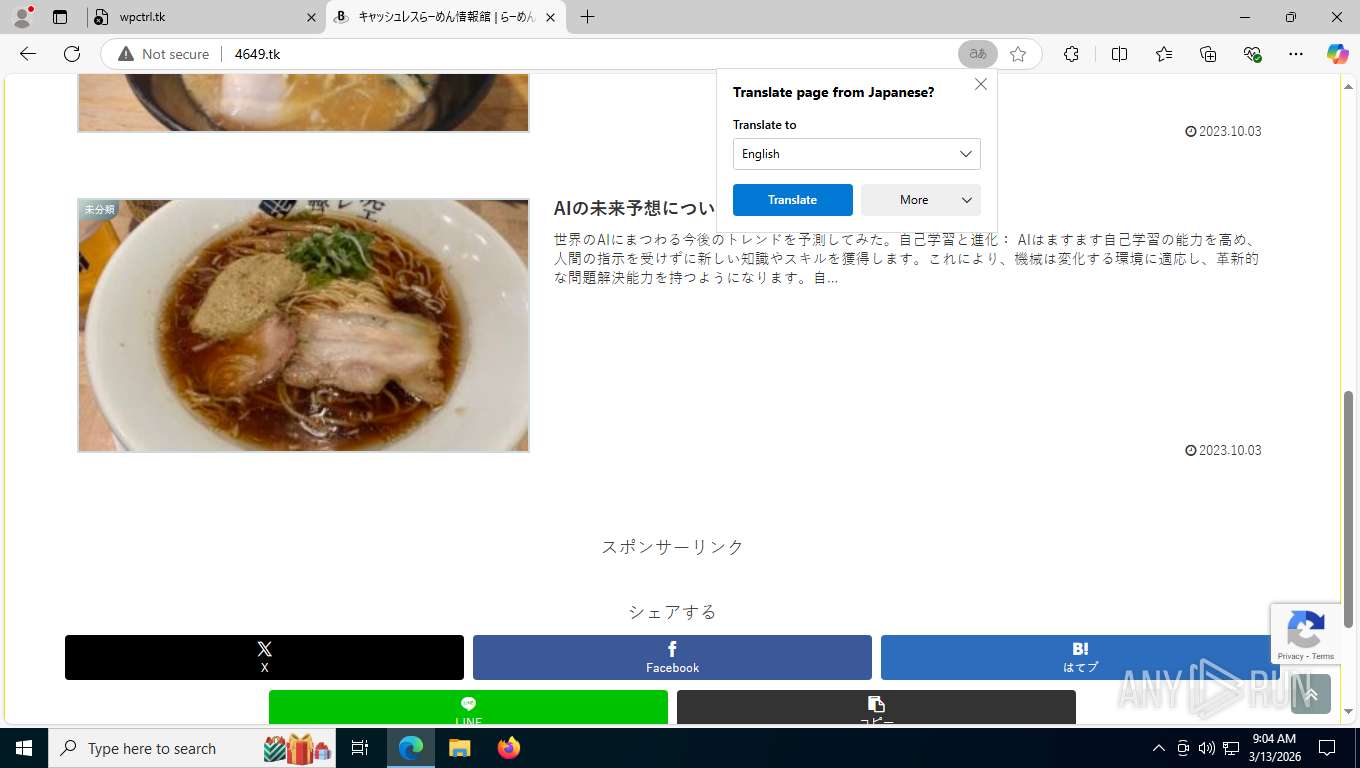The height and width of the screenshot is (768, 1360).
Task: Click the browser back arrow
Action: pos(28,54)
